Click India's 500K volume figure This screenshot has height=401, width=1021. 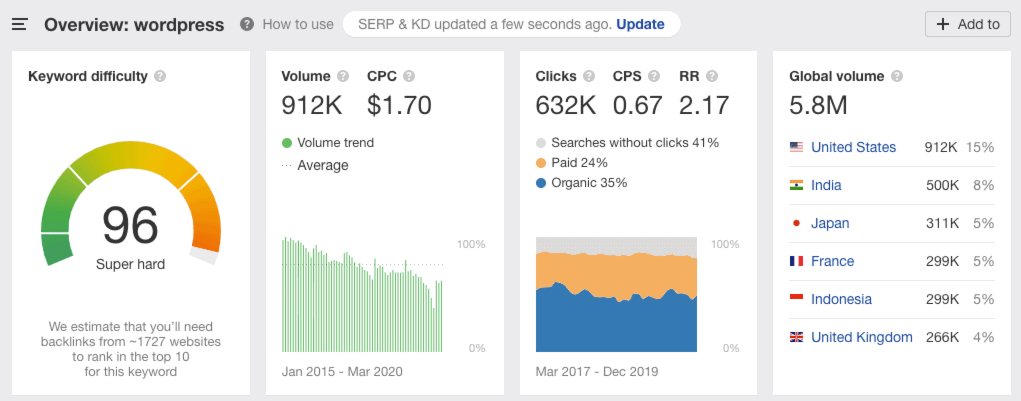tap(942, 186)
